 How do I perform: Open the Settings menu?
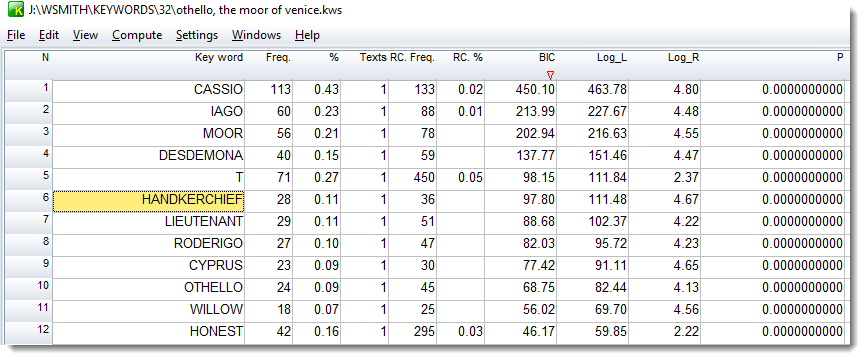click(197, 35)
